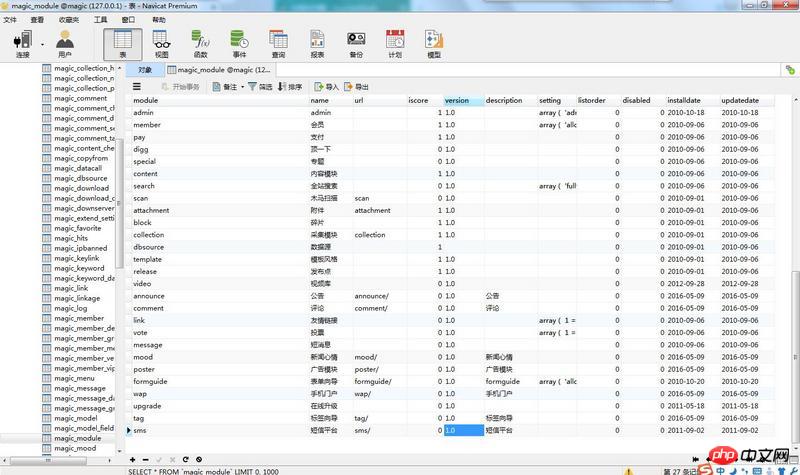800x475 pixels.
Task: Click the 'admin' module cell
Action: 219,113
